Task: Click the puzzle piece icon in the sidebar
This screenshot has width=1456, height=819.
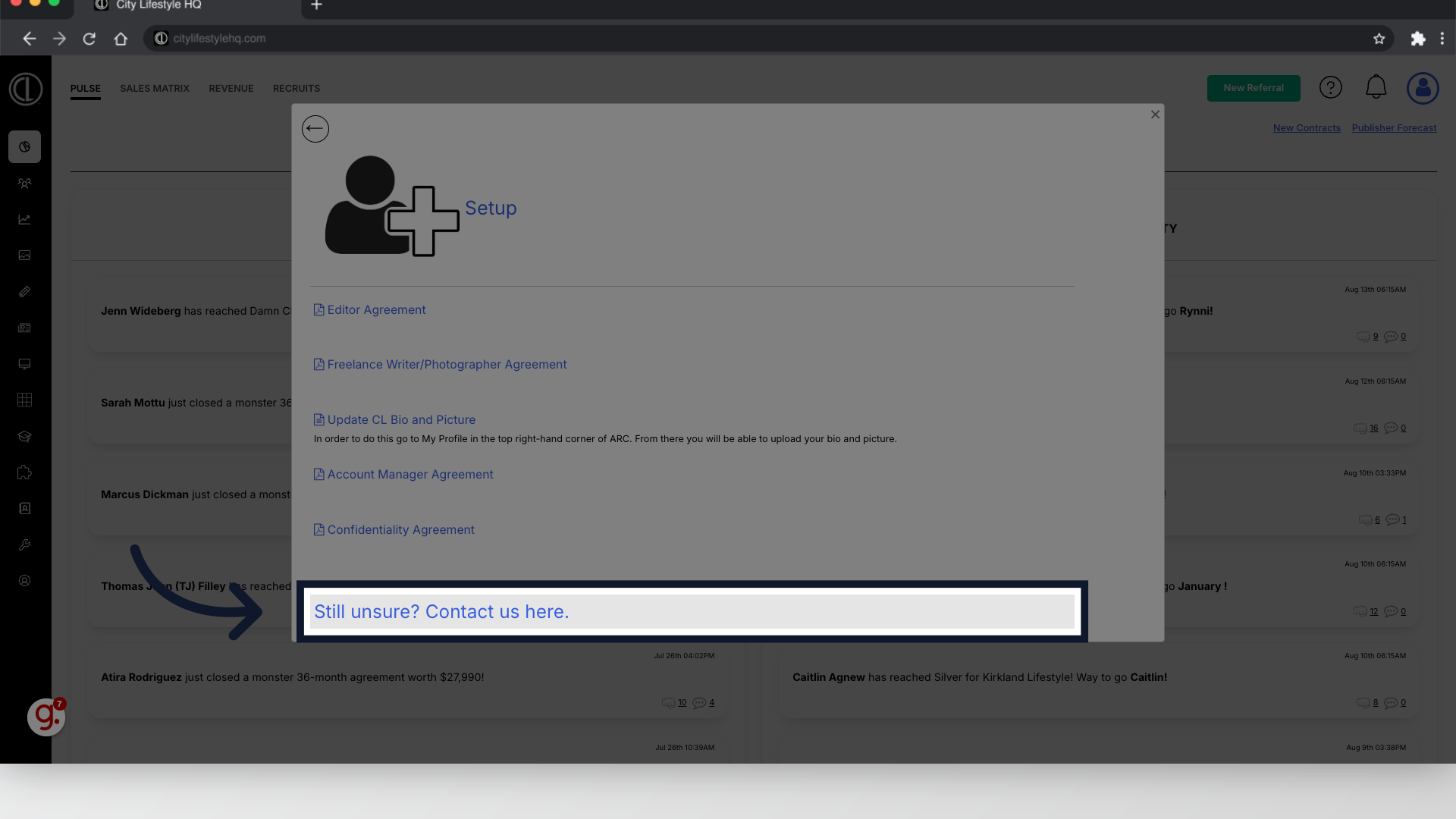Action: tap(24, 473)
